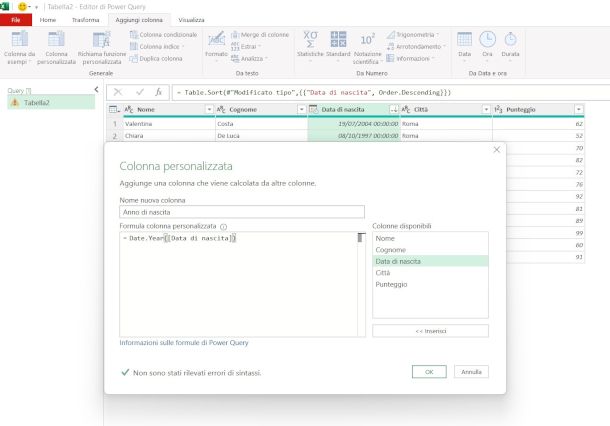Select Duplica colonna
The height and width of the screenshot is (426, 610).
click(x=156, y=58)
